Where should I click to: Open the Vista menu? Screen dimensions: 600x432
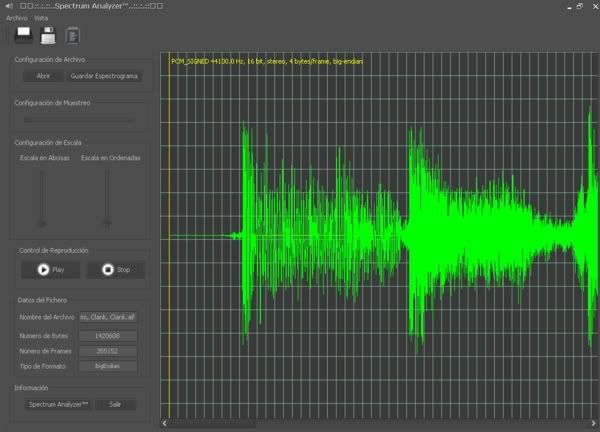click(41, 18)
